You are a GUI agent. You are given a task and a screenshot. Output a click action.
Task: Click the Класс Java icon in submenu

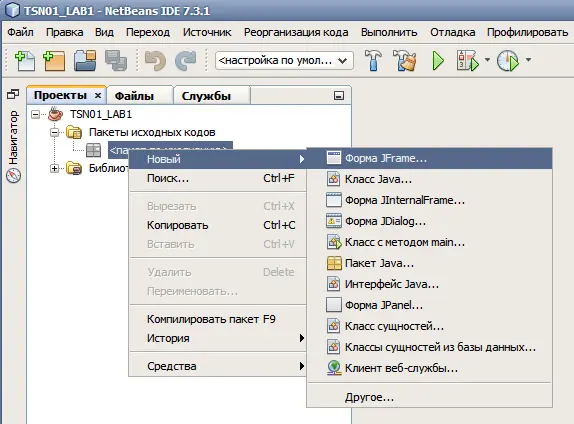(333, 179)
